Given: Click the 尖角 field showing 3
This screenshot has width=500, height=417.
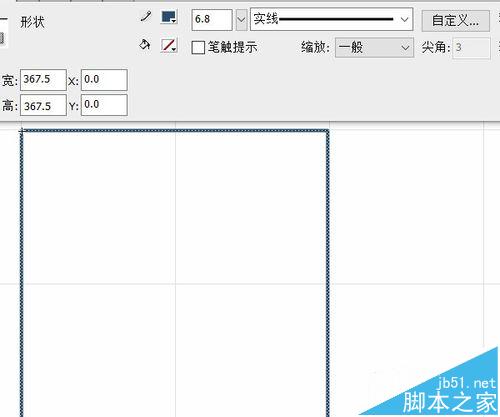Looking at the screenshot, I should click(471, 48).
